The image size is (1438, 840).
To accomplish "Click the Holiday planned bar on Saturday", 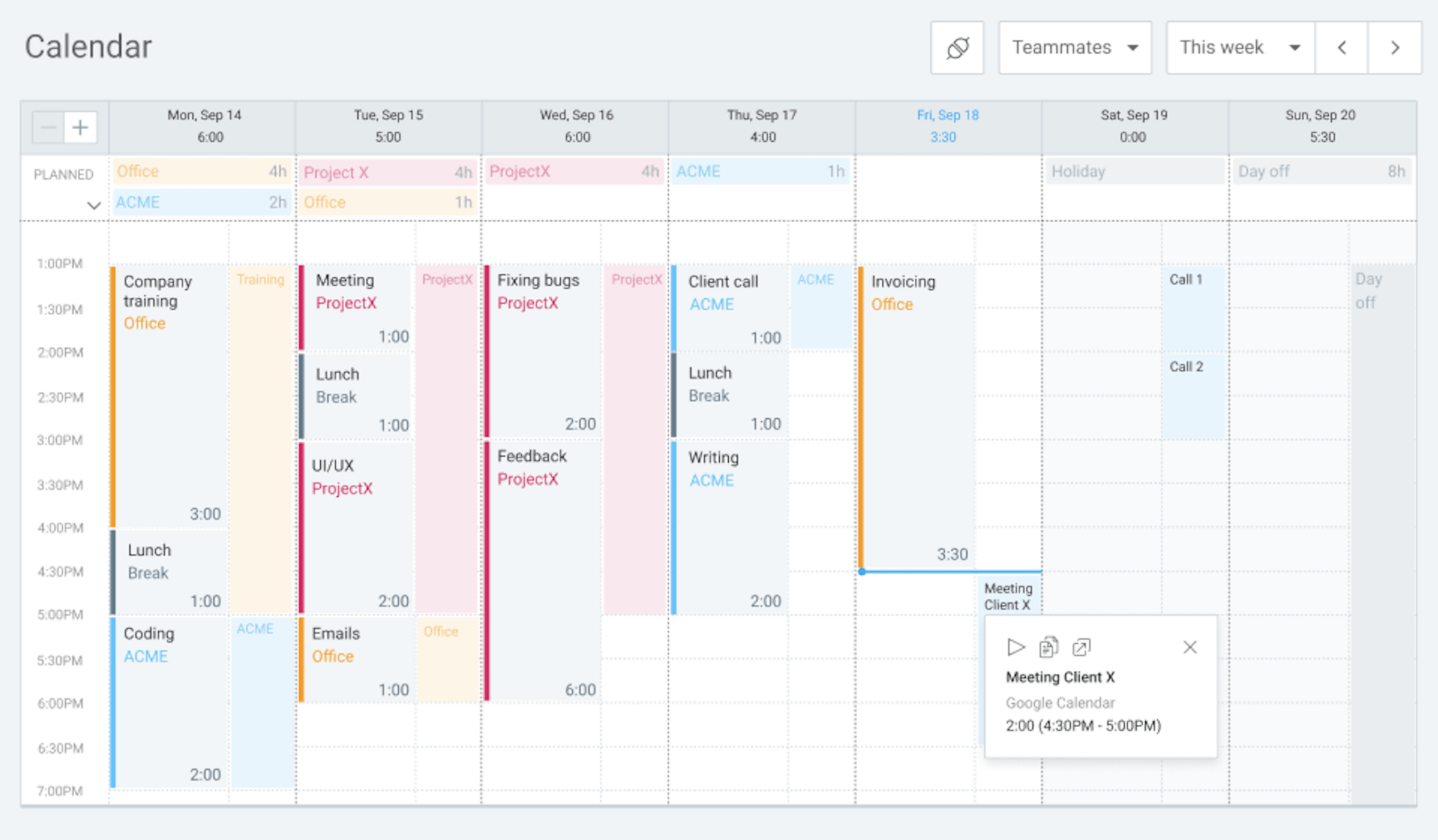I will (x=1134, y=172).
